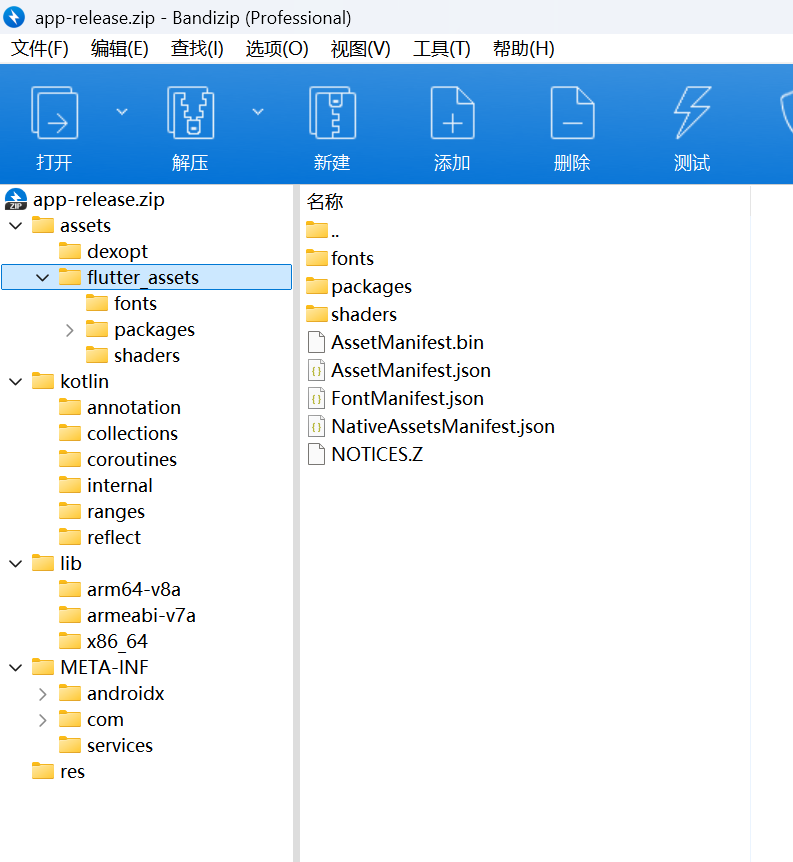793x862 pixels.
Task: Open the 选项(O) menu
Action: pyautogui.click(x=277, y=49)
